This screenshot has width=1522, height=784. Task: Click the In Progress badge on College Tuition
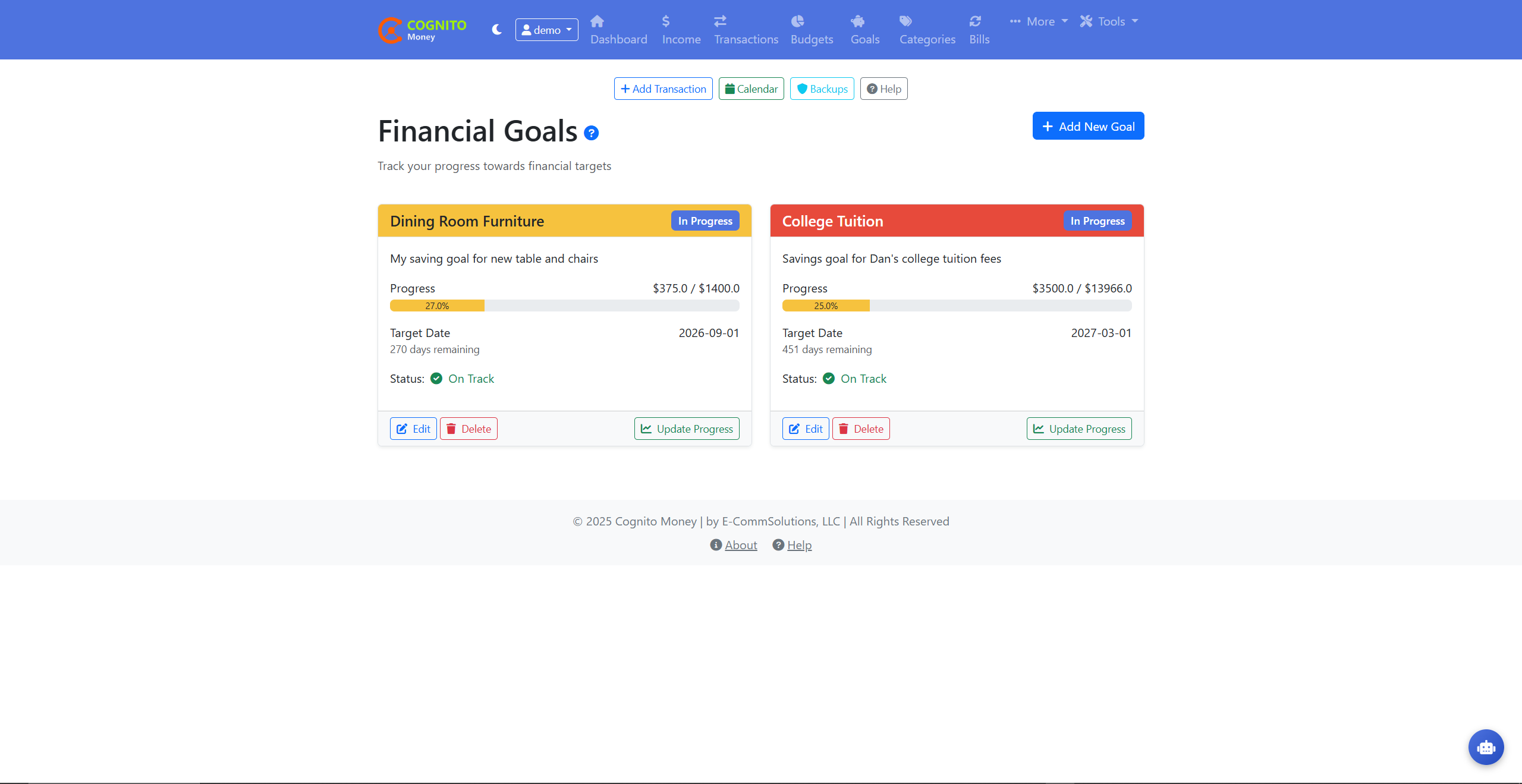click(1097, 221)
